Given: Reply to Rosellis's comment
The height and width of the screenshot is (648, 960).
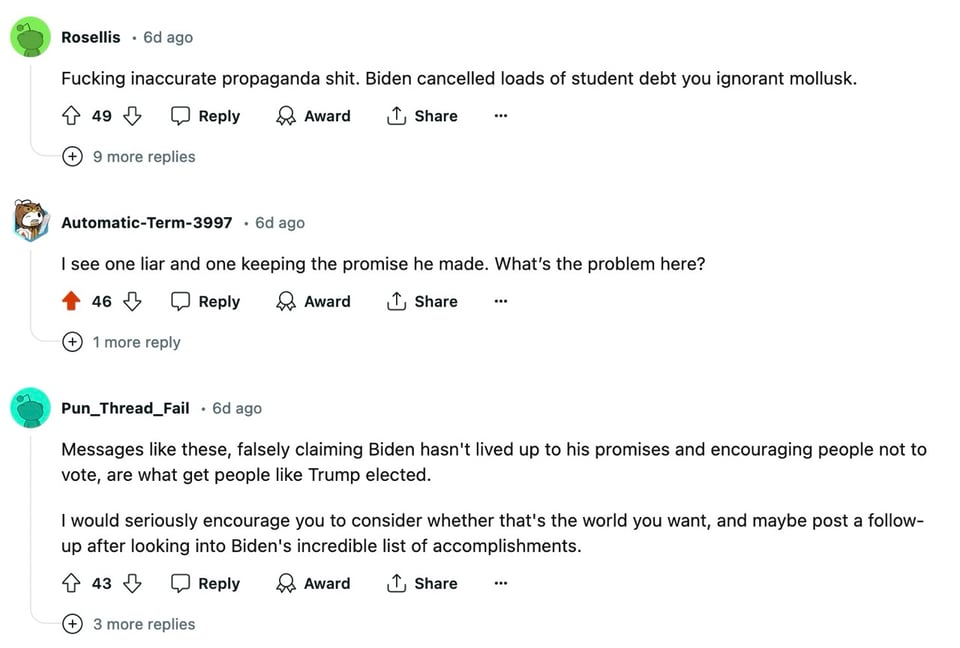Looking at the screenshot, I should coord(206,116).
